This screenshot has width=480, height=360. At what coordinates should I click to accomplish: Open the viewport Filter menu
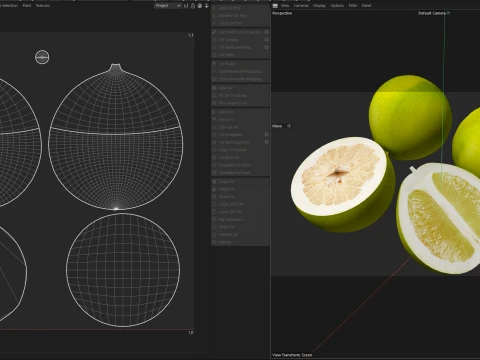click(x=353, y=6)
